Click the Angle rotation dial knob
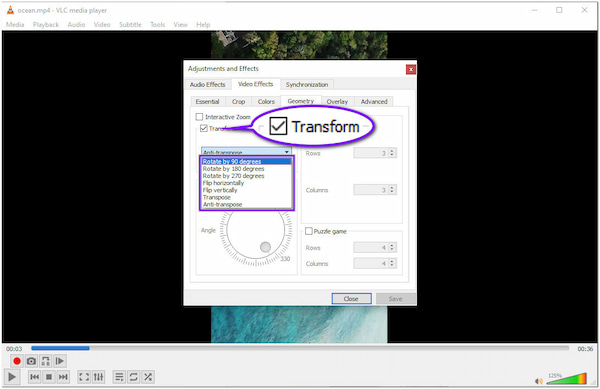Screen dimensions: 600x389 pyautogui.click(x=265, y=247)
